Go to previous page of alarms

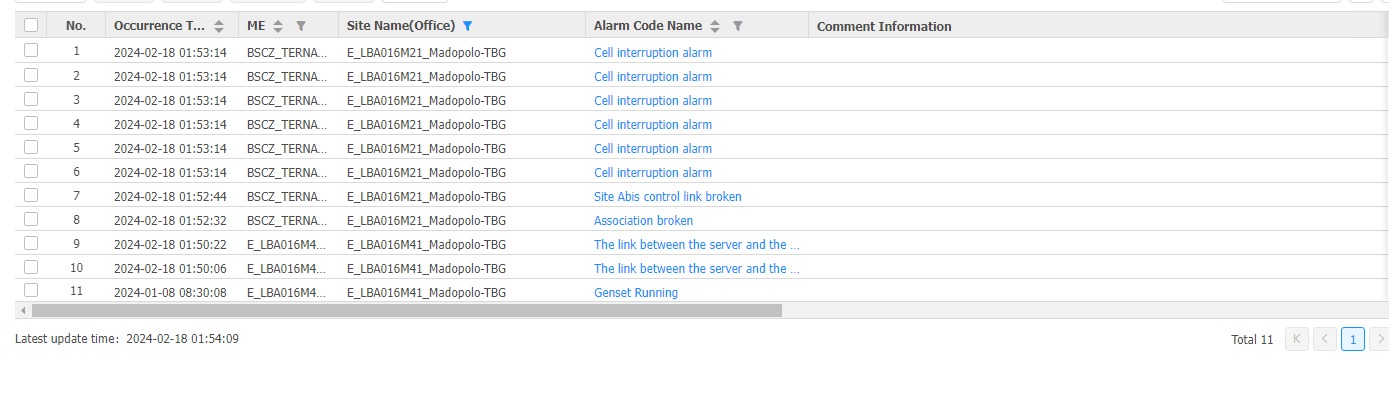tap(1325, 339)
